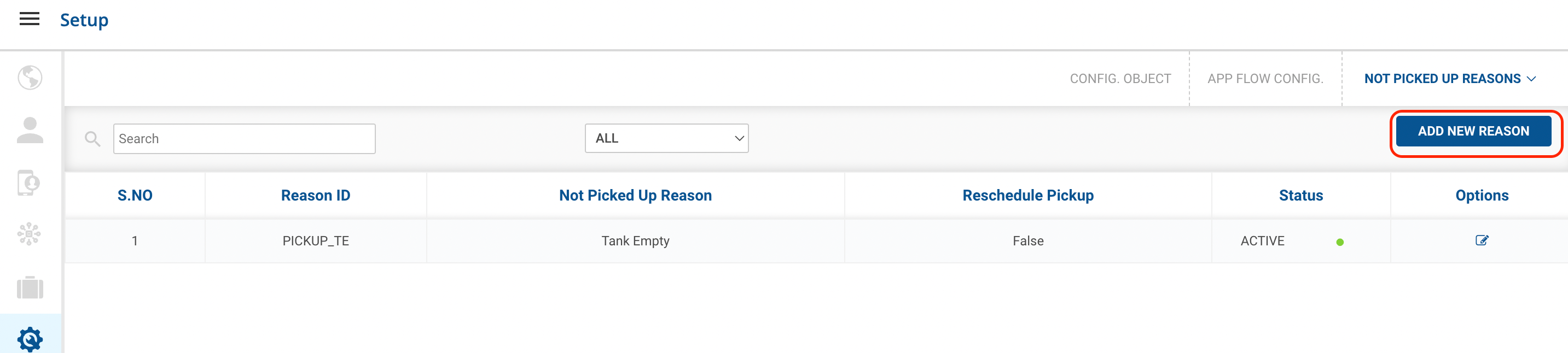Click the briefcase icon in sidebar
This screenshot has width=1568, height=353.
(x=30, y=287)
